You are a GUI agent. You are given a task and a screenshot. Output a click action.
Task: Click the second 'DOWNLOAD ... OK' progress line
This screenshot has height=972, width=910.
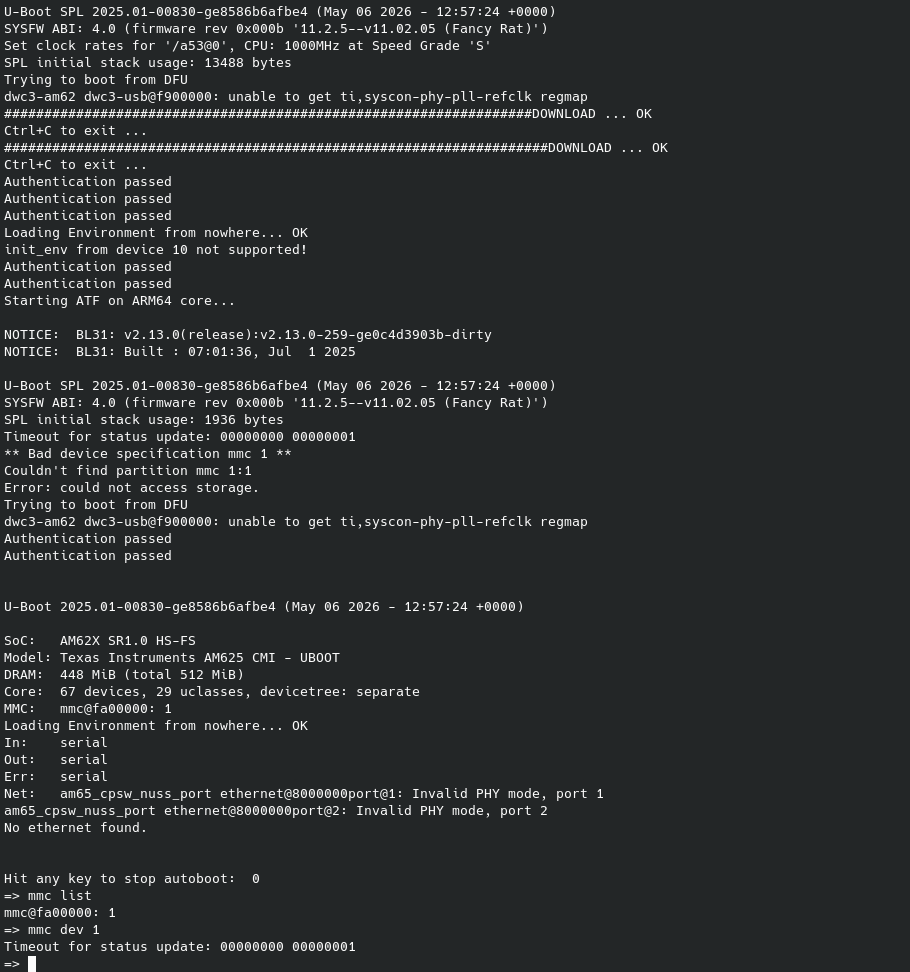[335, 148]
